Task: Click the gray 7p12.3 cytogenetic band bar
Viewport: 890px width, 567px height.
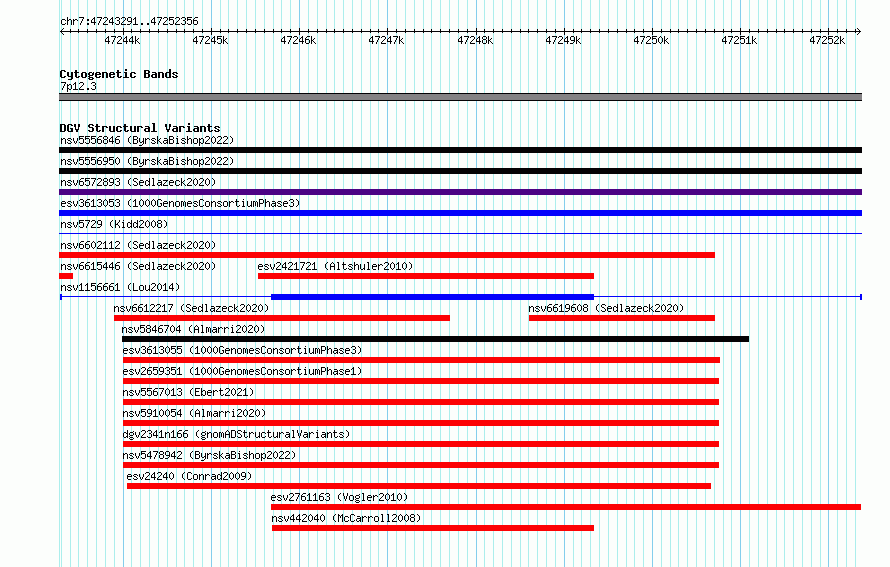Action: 460,97
